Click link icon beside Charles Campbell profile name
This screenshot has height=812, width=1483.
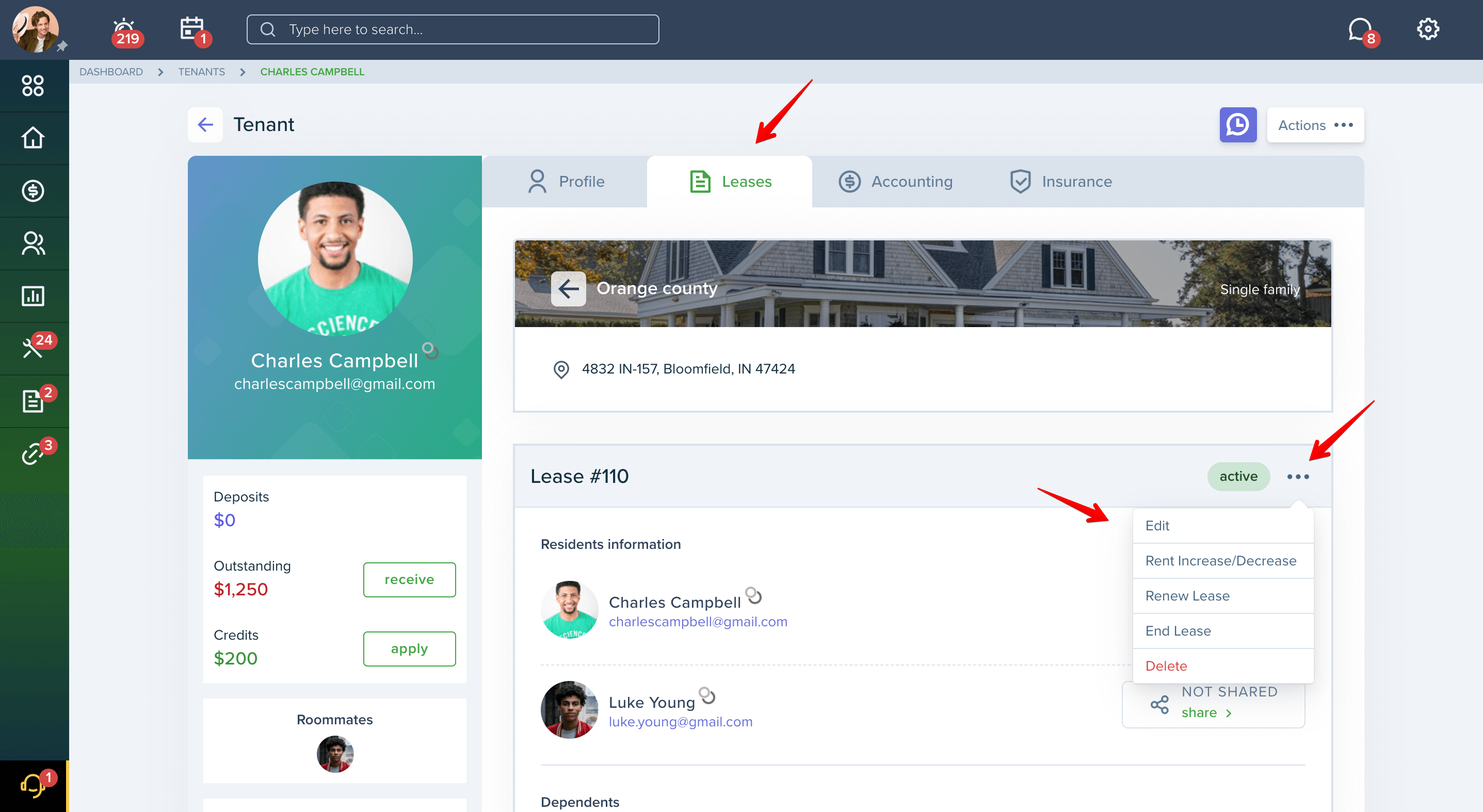coord(430,350)
